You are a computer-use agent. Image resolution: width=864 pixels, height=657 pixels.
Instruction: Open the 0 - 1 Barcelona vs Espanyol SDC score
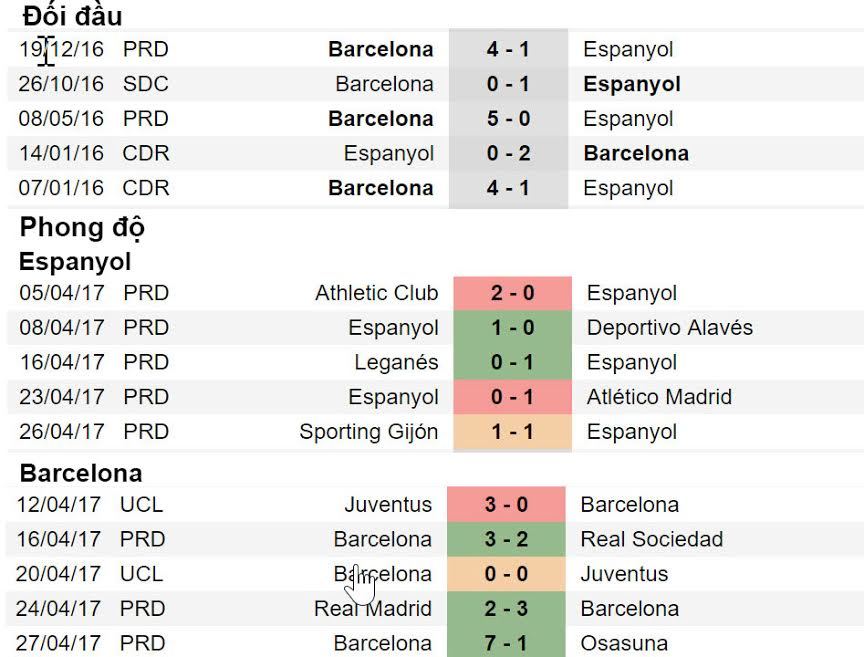click(508, 84)
